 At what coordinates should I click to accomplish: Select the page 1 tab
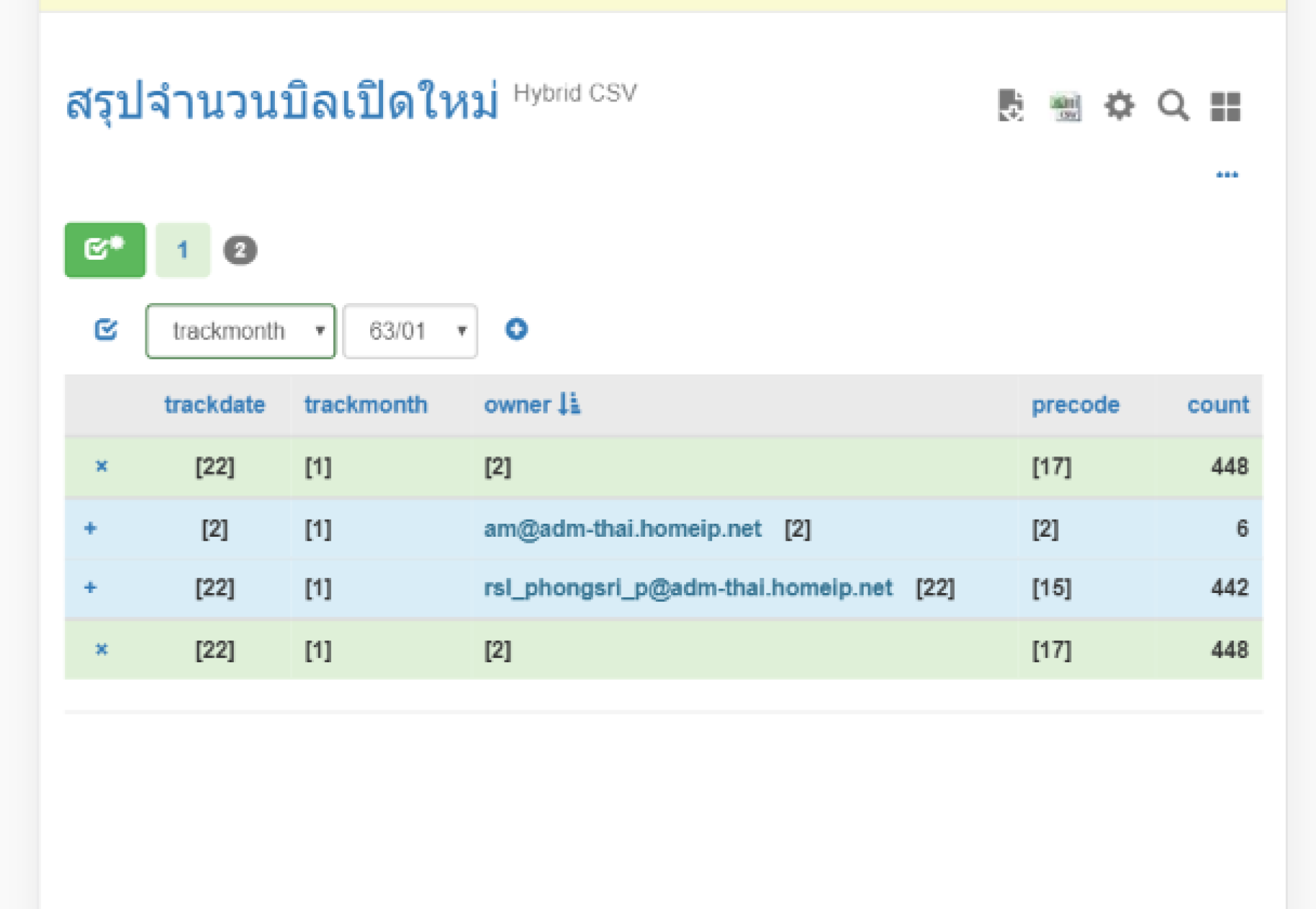pos(182,250)
